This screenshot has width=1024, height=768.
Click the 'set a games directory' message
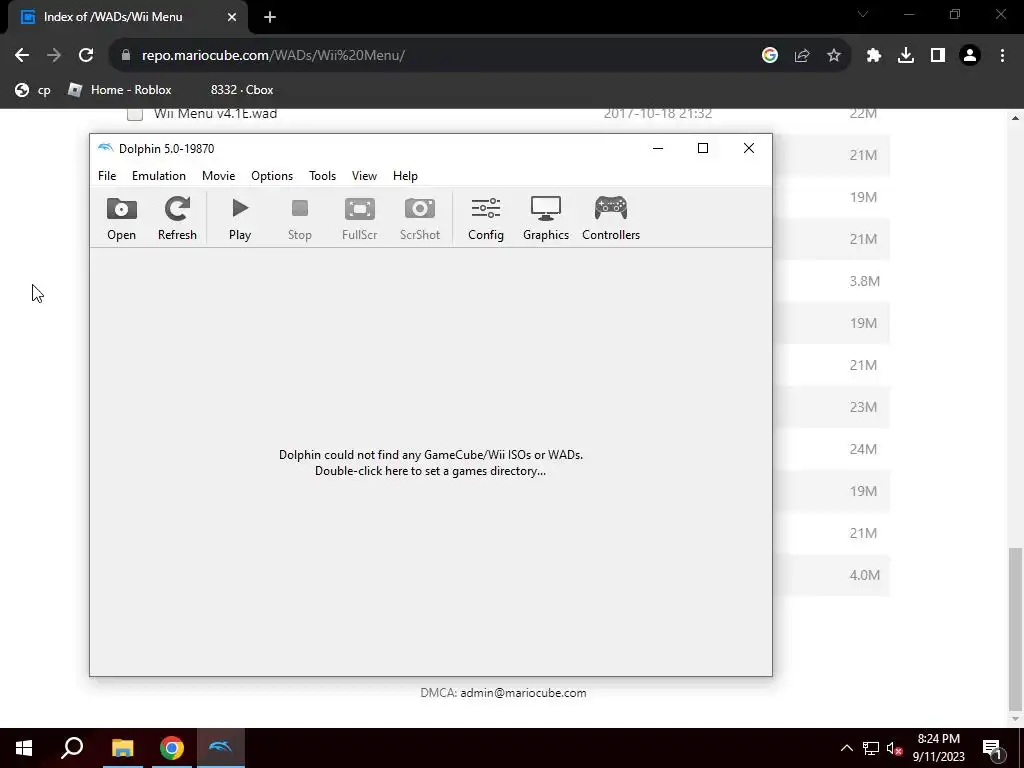pos(430,462)
